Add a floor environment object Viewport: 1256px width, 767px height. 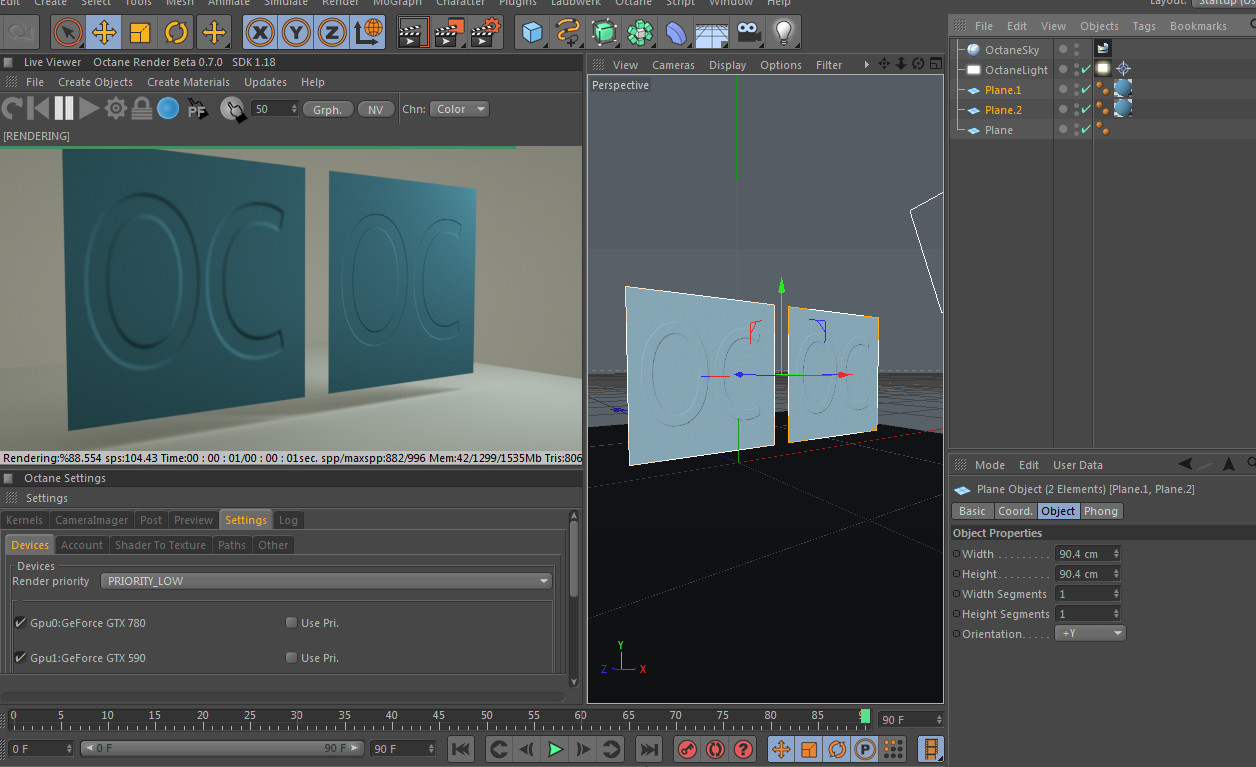[712, 33]
